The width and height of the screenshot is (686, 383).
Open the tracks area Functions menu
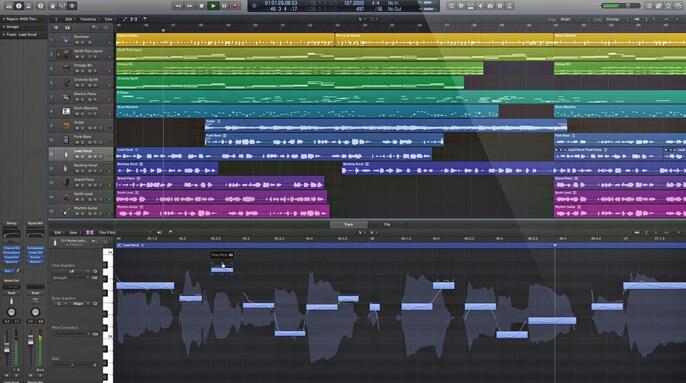pos(88,19)
